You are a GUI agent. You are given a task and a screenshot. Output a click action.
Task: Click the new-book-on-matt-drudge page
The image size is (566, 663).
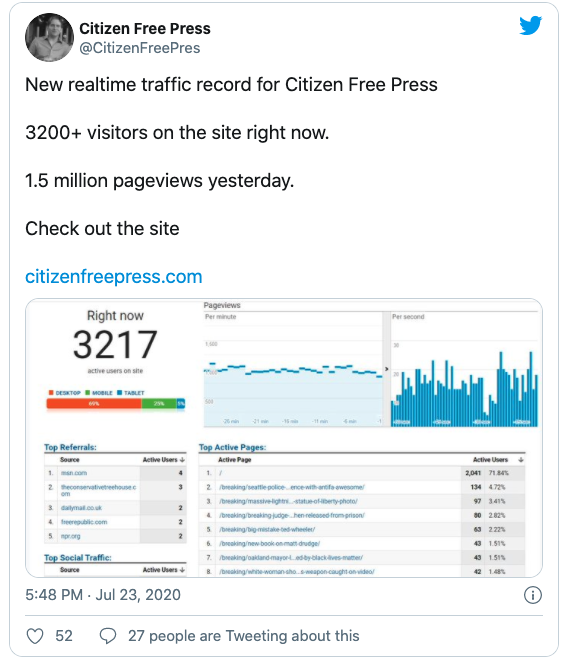point(269,543)
